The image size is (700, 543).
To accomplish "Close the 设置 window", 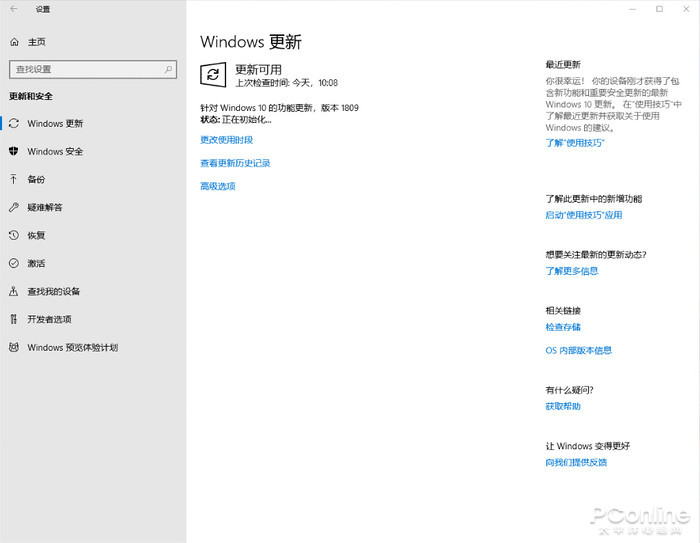I will (686, 9).
